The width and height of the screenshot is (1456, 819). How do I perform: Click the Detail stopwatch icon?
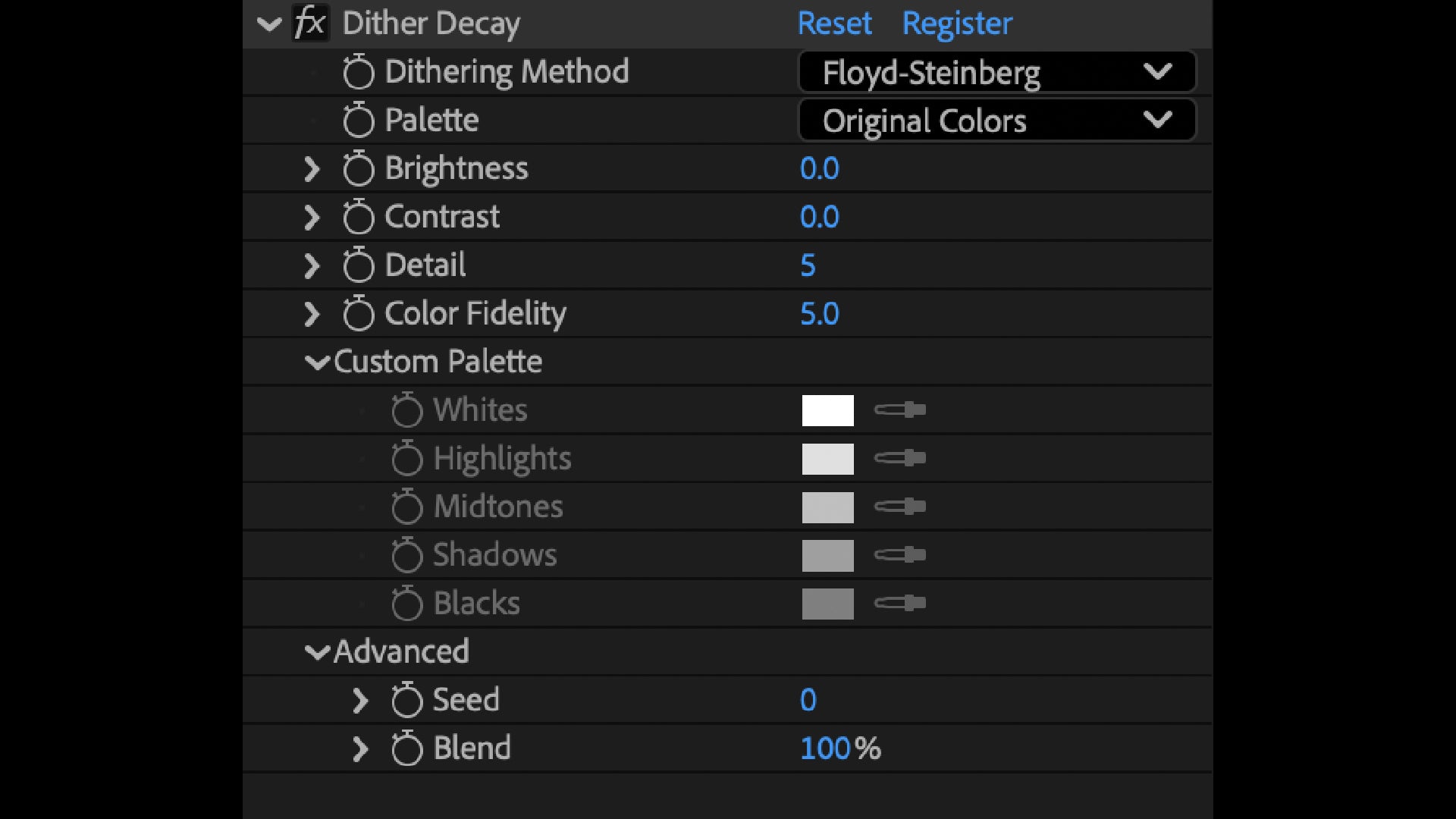[358, 265]
